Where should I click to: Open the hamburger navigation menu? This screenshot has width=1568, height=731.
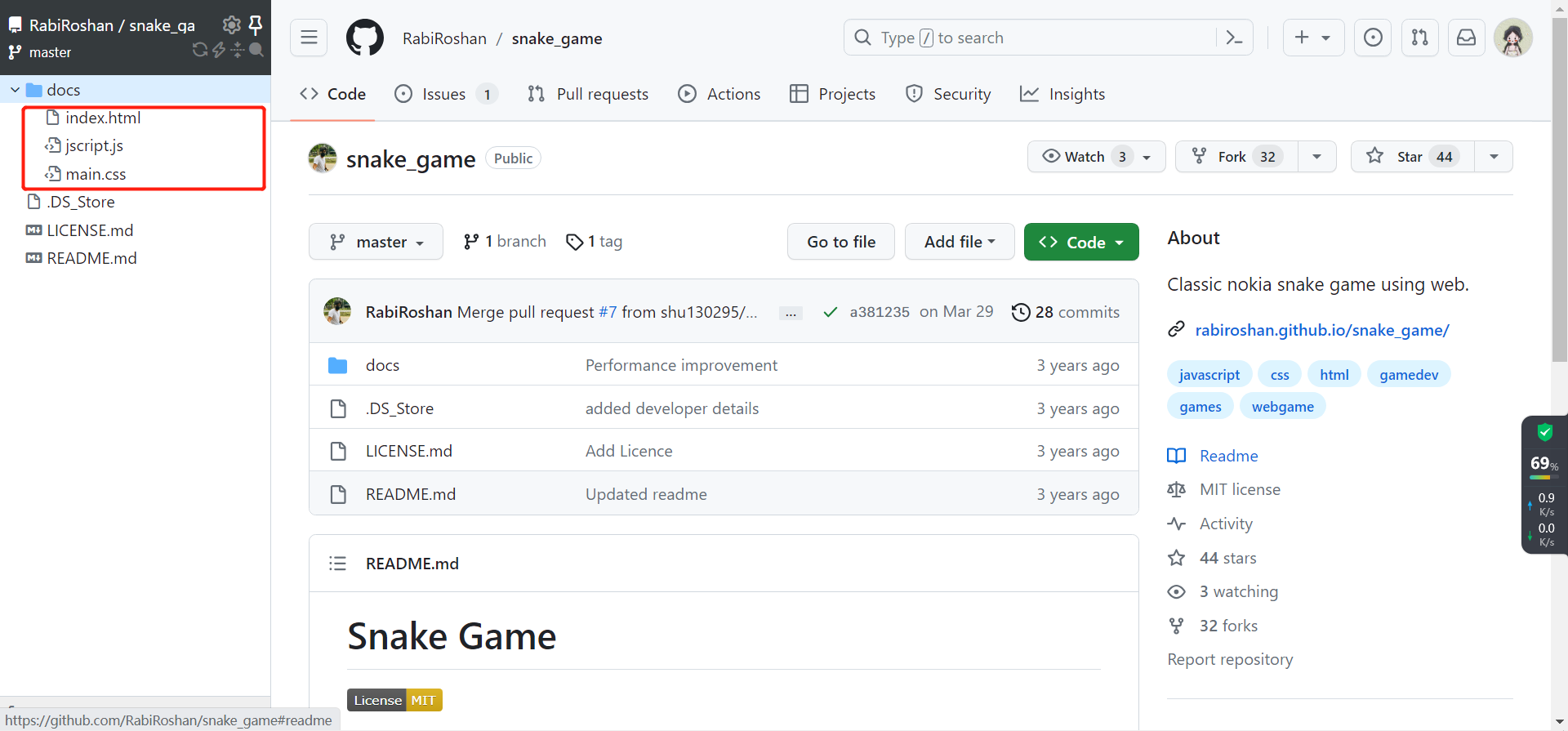pyautogui.click(x=309, y=38)
